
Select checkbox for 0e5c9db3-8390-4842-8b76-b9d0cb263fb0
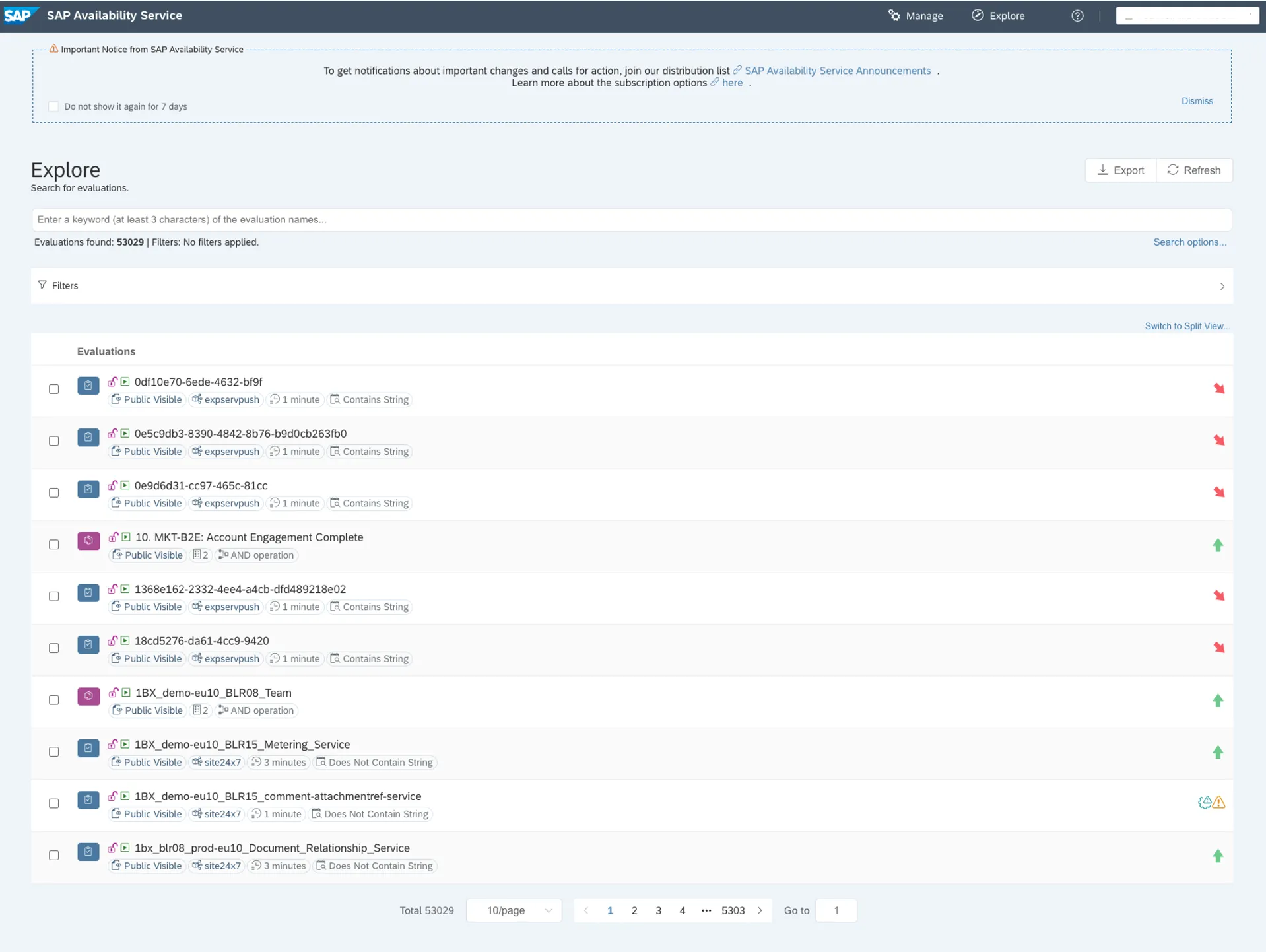(x=54, y=441)
